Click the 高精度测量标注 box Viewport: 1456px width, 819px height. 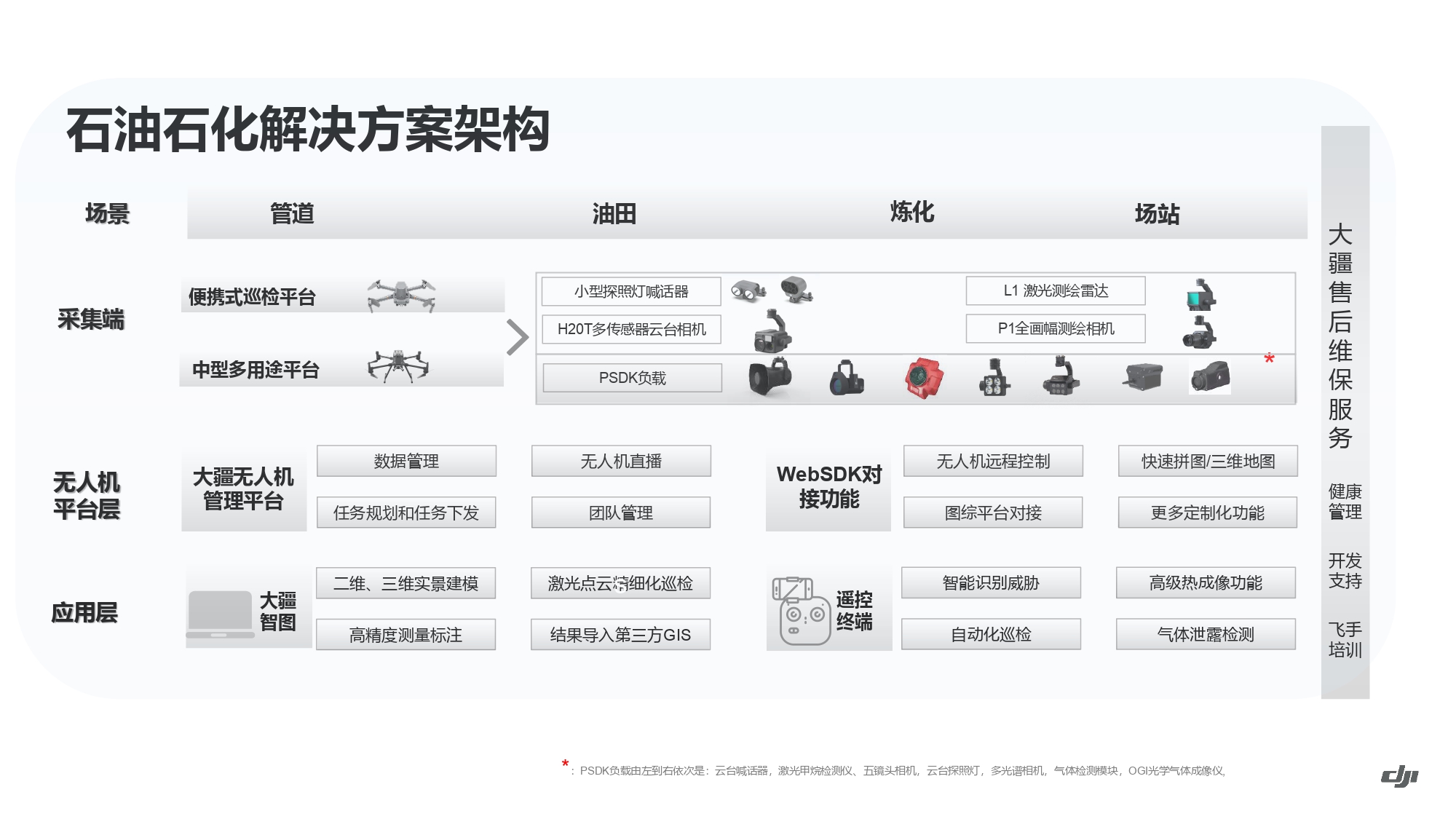[x=405, y=635]
